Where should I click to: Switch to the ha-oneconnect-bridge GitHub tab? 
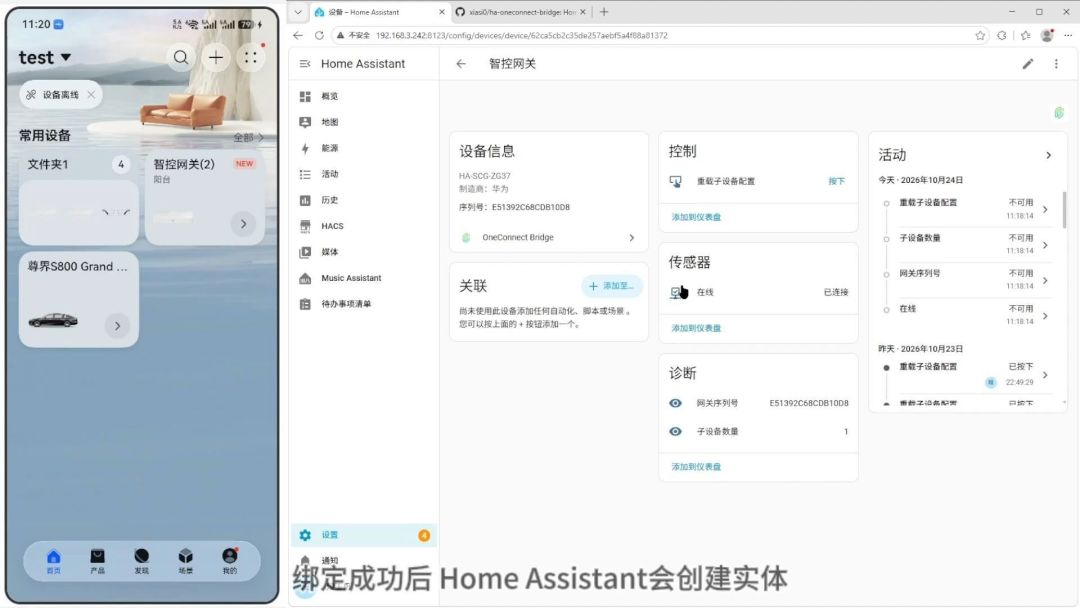point(521,12)
